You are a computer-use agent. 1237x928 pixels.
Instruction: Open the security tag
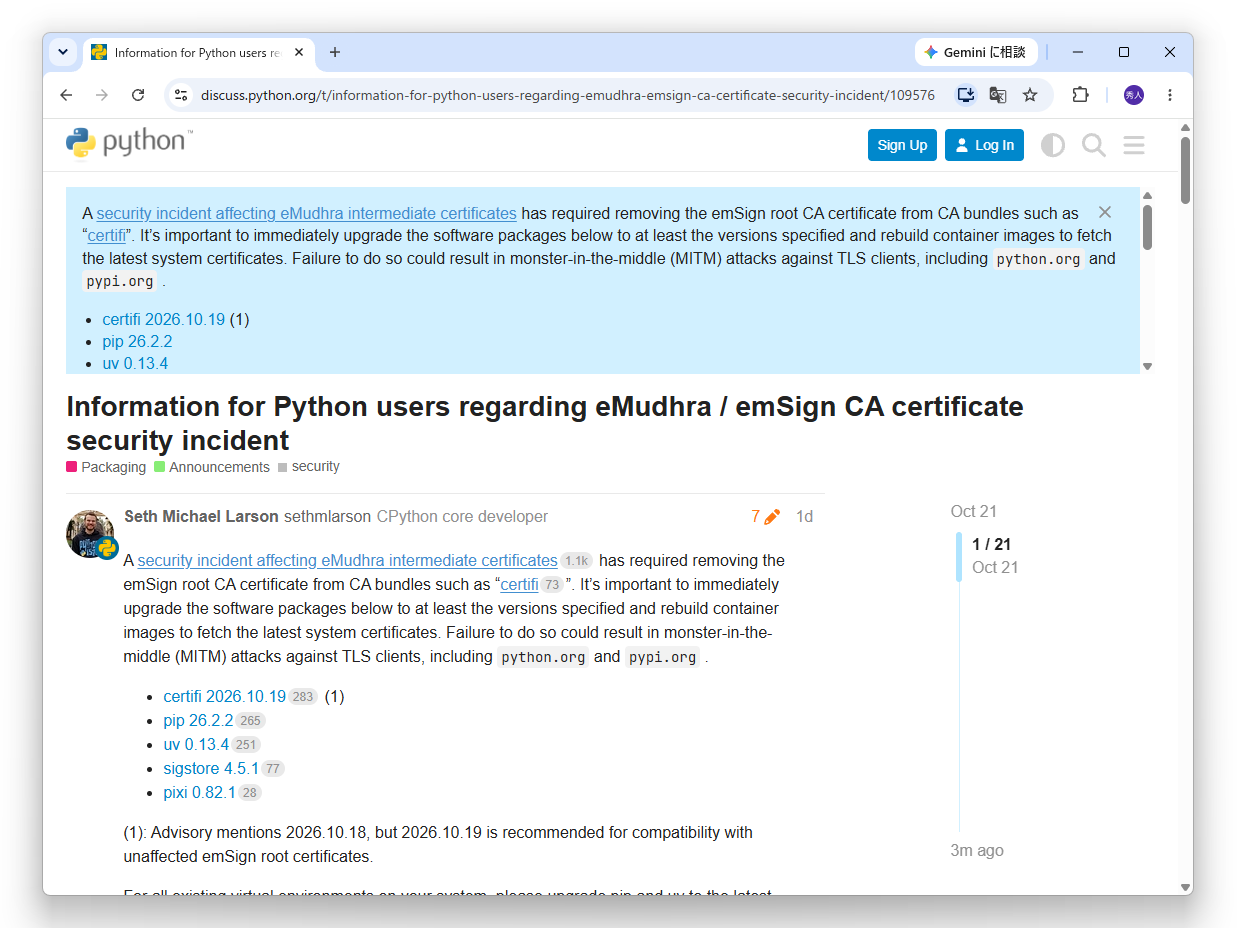click(309, 467)
